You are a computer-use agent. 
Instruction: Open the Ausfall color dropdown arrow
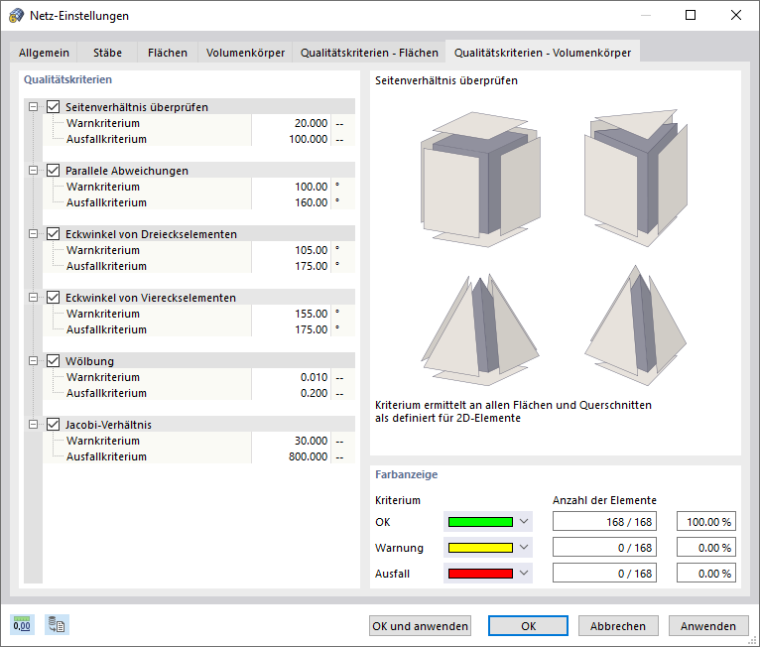[524, 573]
